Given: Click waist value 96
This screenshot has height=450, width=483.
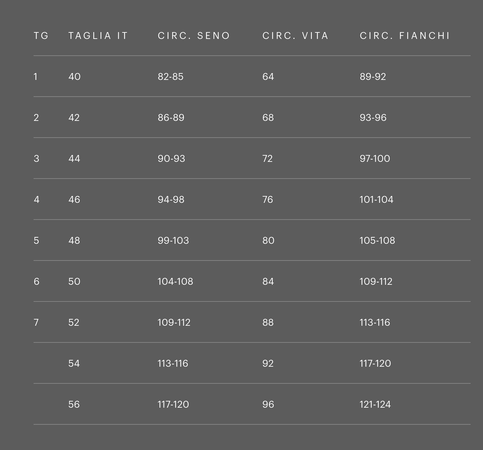Looking at the screenshot, I should point(268,405).
